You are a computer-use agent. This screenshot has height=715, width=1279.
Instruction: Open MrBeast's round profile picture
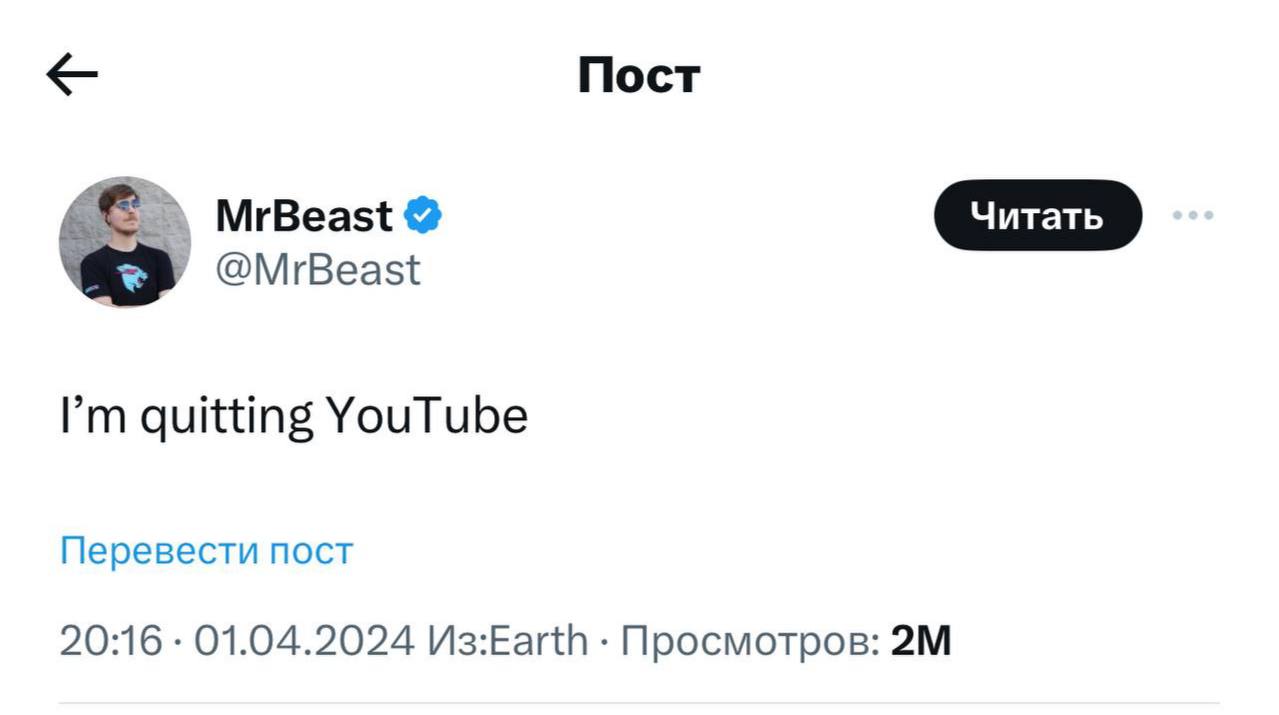(124, 241)
